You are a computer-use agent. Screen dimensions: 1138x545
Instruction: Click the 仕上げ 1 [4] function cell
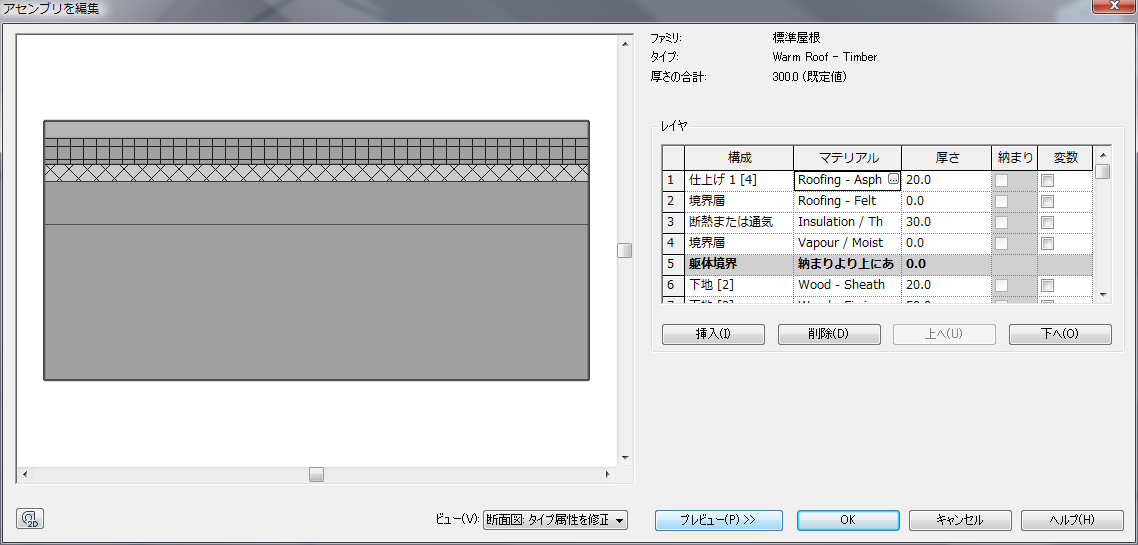coord(739,180)
